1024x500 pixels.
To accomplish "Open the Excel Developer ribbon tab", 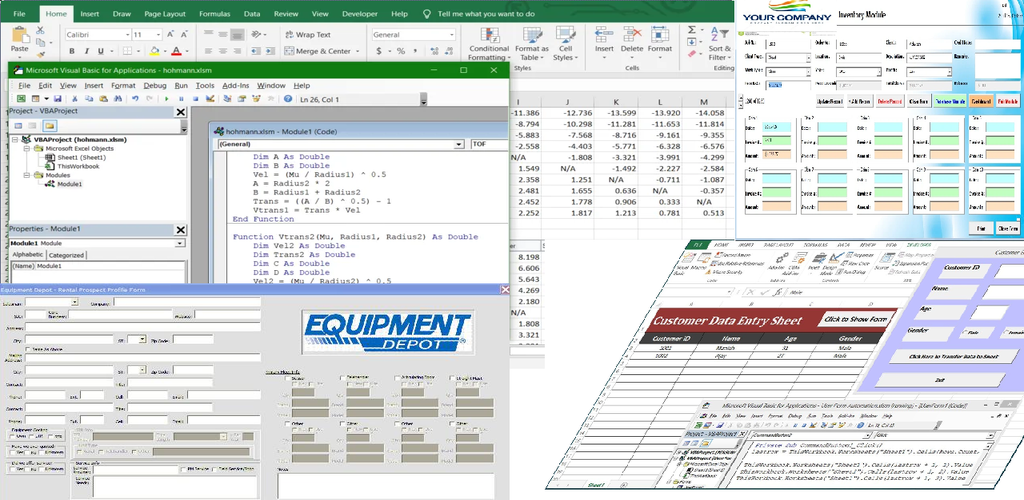I will 360,14.
